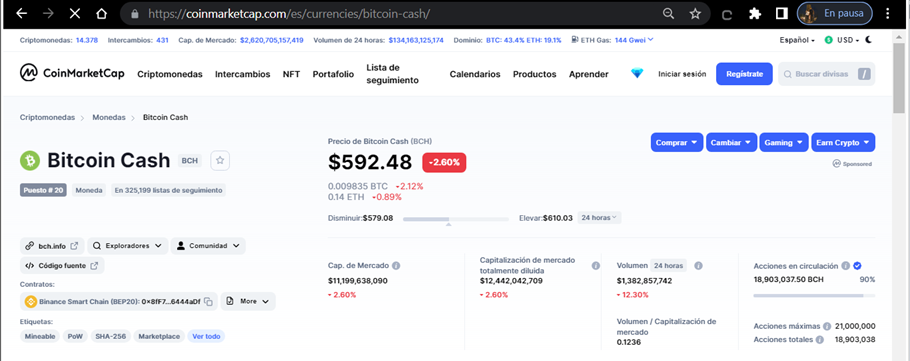Click the blue diamond rewards icon

coord(637,74)
